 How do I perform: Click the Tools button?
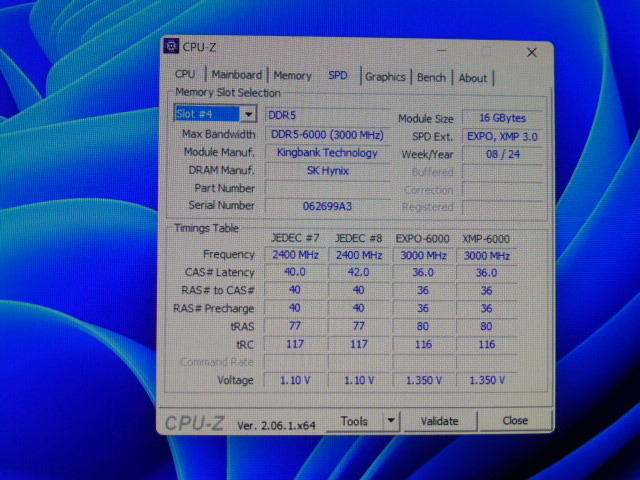coord(354,421)
